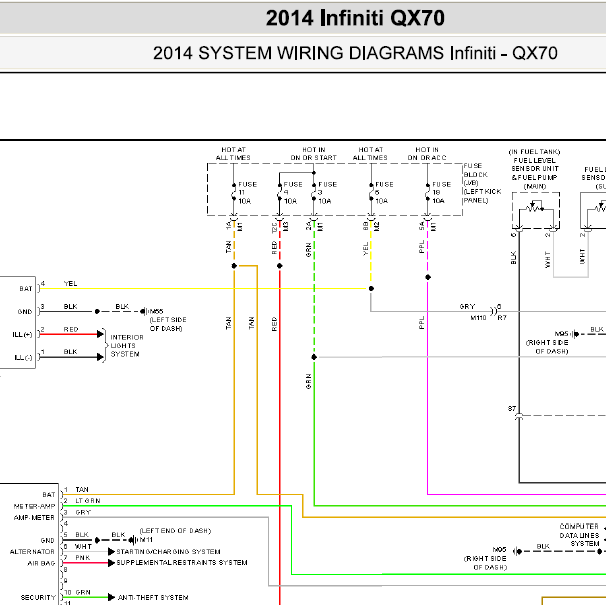Screen dimensions: 606x605
Task: Click the "INTERIOR LIGHTS SYSTEM" reference
Action: click(x=127, y=346)
